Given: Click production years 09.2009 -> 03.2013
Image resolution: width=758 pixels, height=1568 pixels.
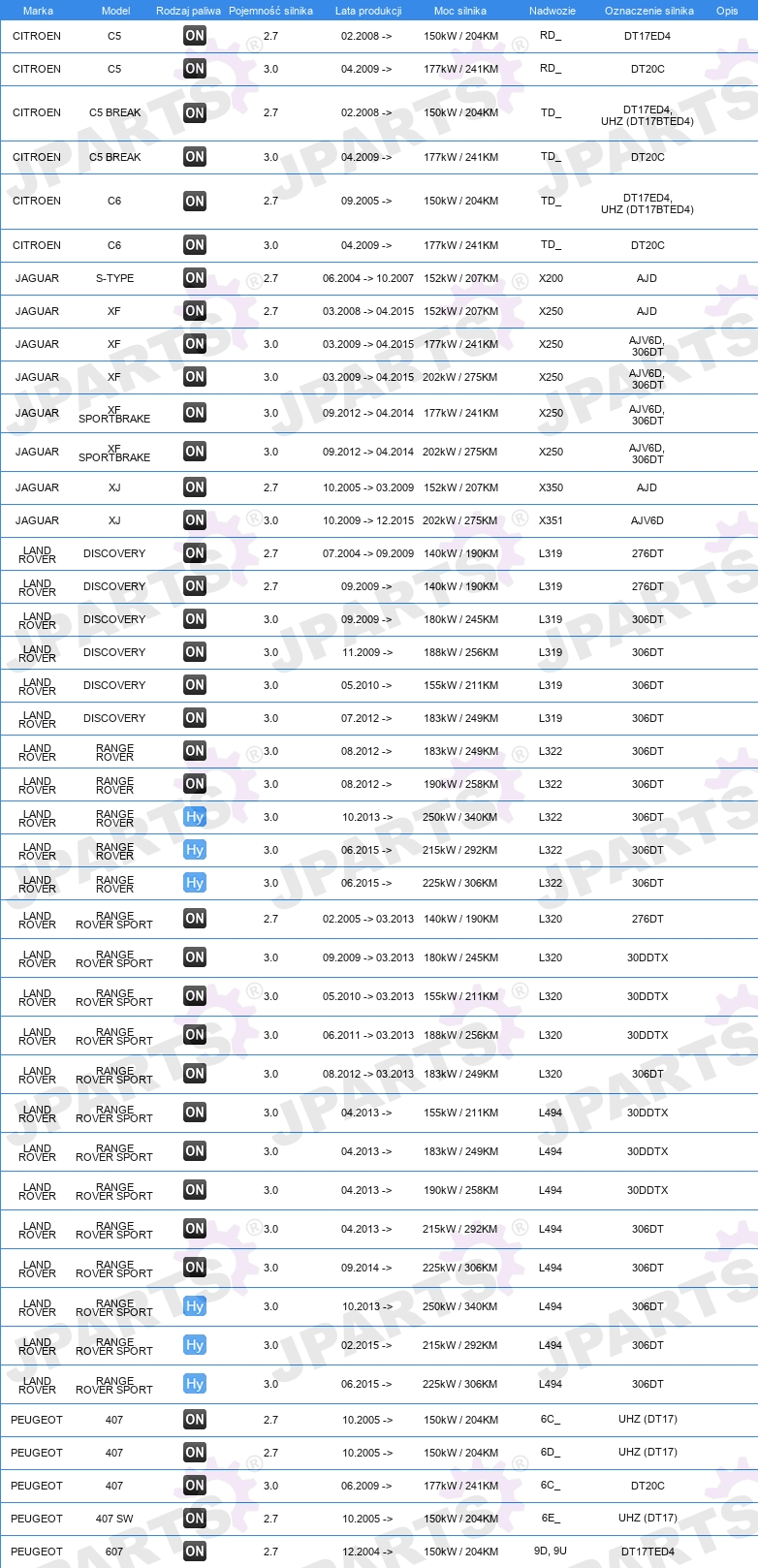Looking at the screenshot, I should (x=368, y=957).
